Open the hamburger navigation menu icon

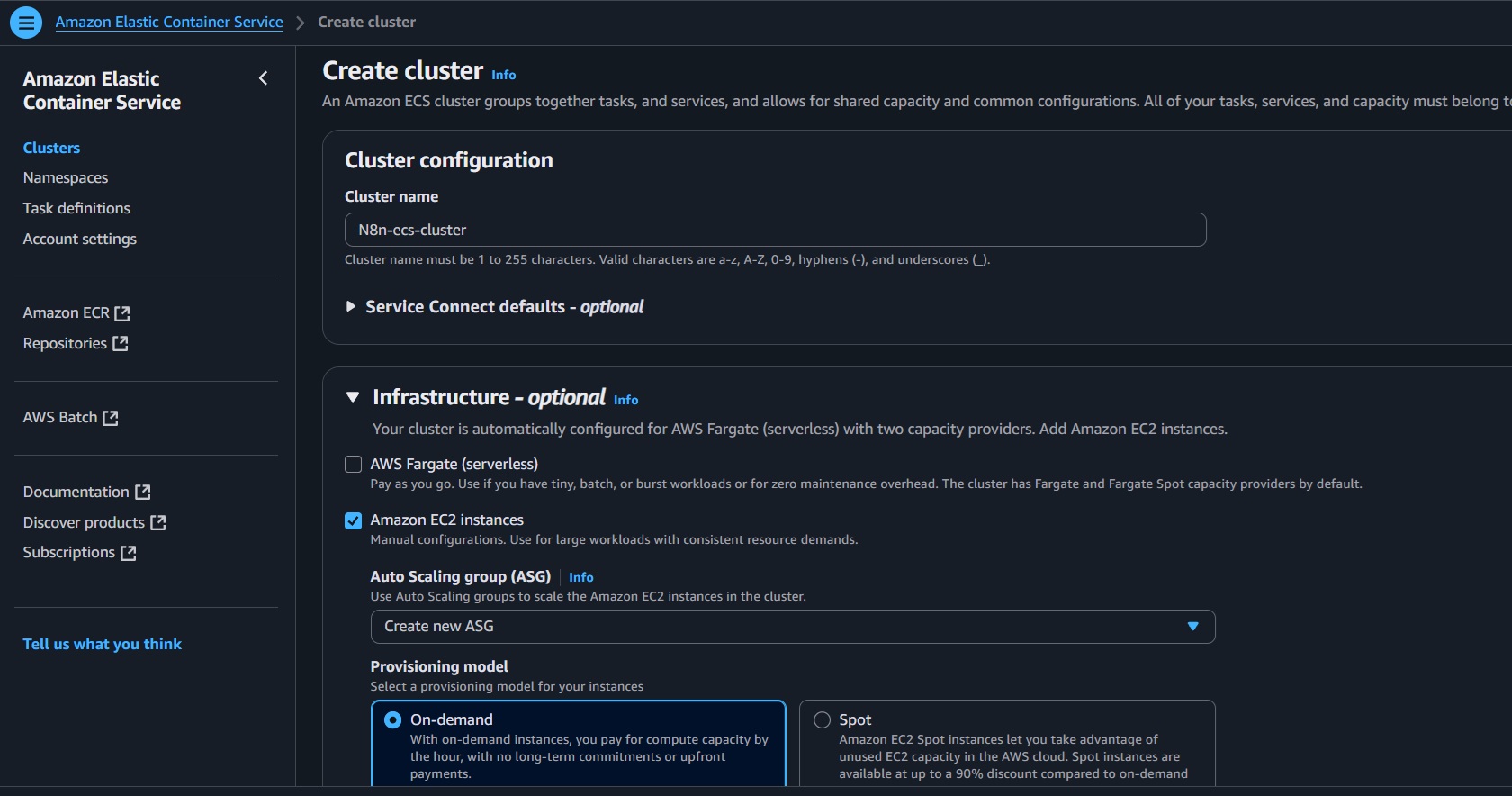tap(26, 23)
